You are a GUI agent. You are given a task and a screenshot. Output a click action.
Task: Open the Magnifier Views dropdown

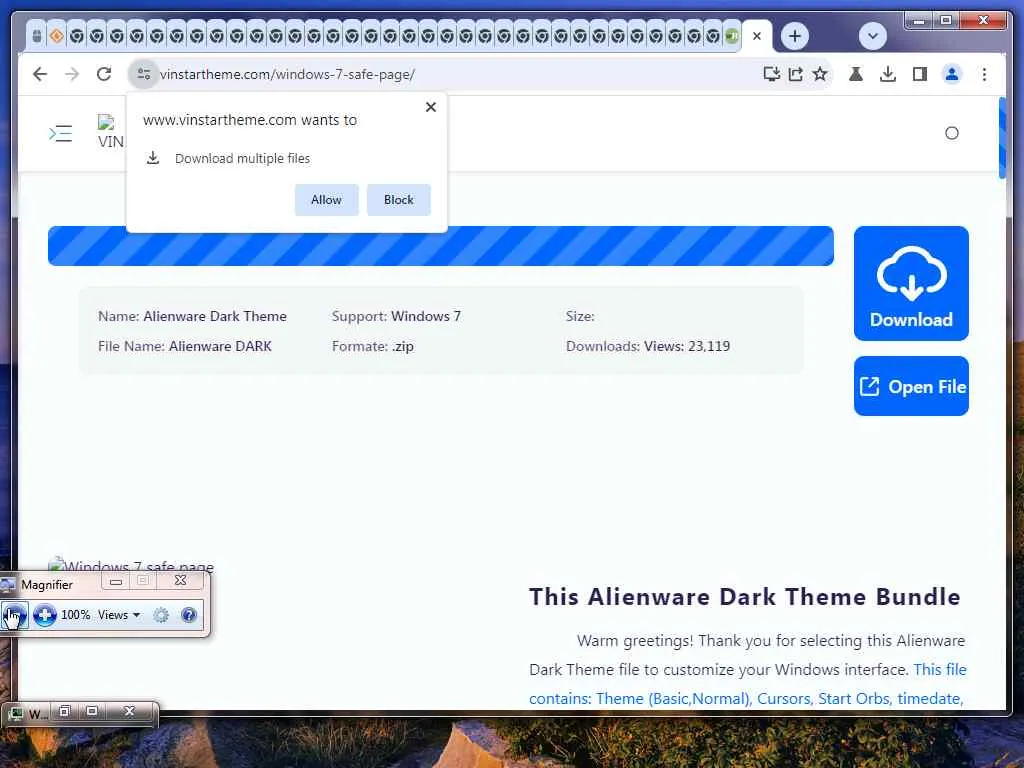119,615
